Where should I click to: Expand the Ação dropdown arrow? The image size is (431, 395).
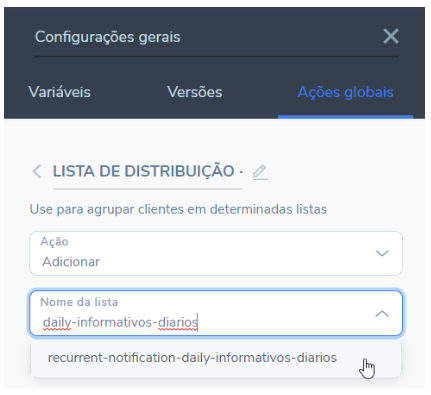[x=382, y=253]
